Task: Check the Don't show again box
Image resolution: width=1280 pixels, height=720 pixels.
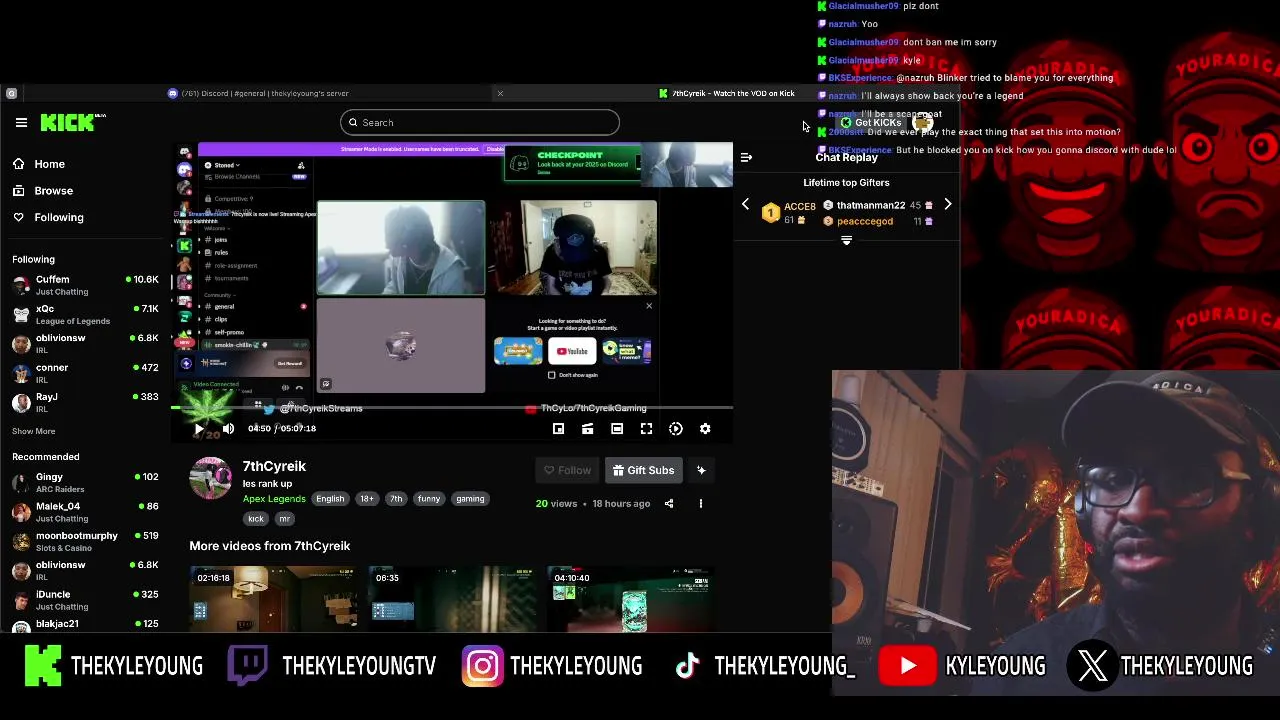Action: 552,375
